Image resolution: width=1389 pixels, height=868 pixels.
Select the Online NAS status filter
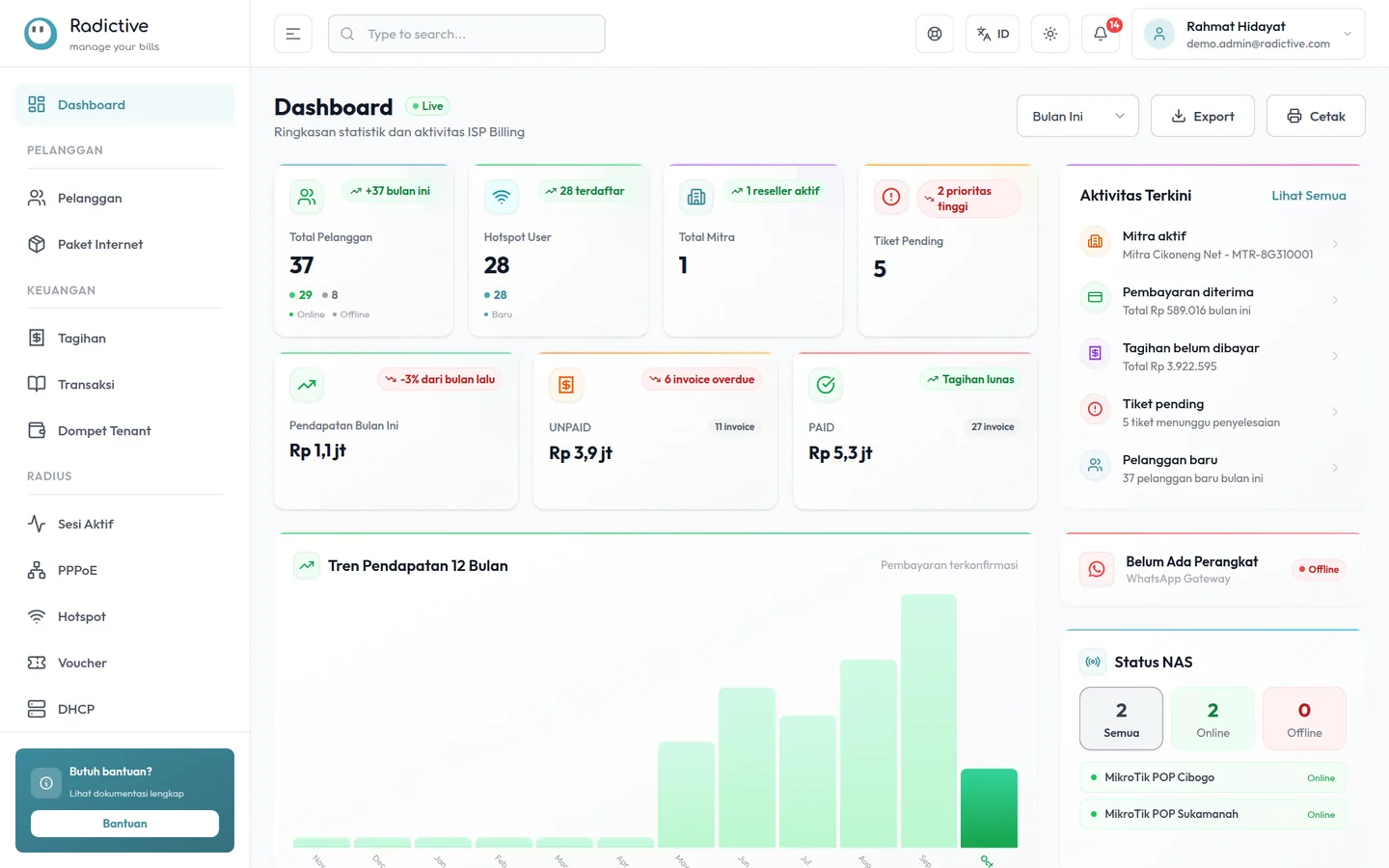click(1212, 719)
